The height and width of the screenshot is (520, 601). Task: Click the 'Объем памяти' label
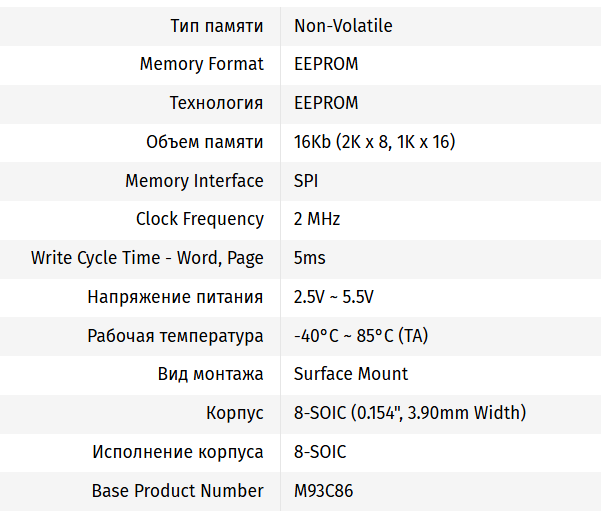(205, 142)
